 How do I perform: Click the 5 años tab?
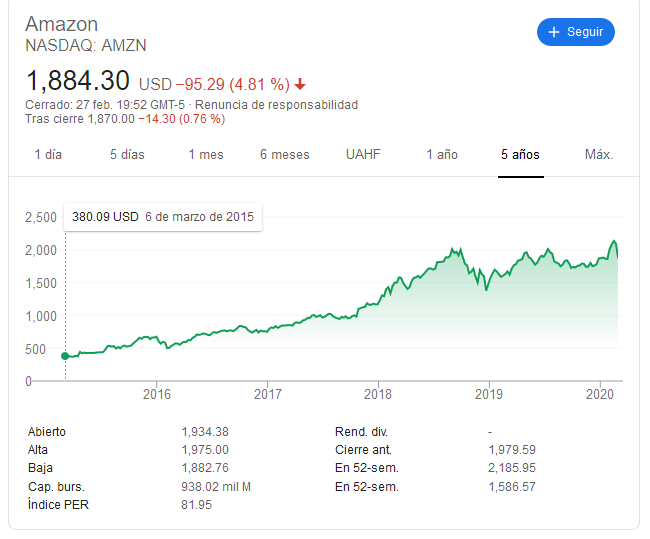point(521,155)
